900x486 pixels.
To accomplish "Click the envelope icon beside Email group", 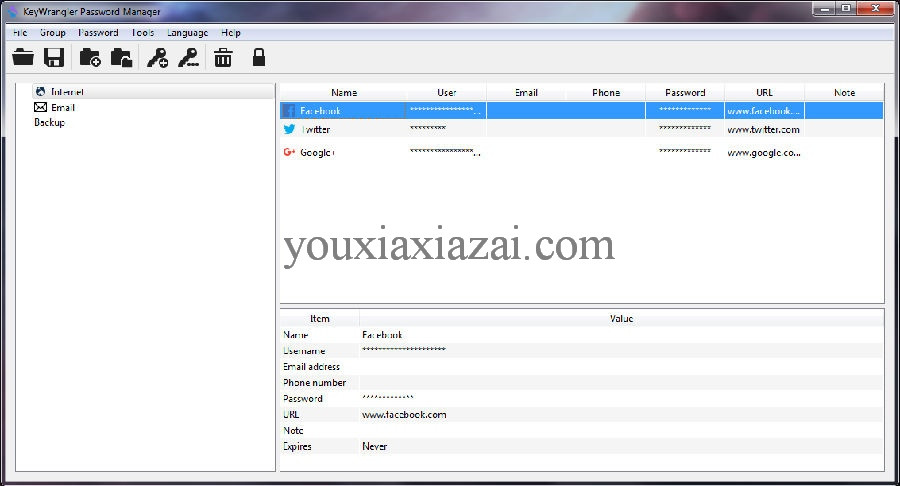I will [40, 107].
